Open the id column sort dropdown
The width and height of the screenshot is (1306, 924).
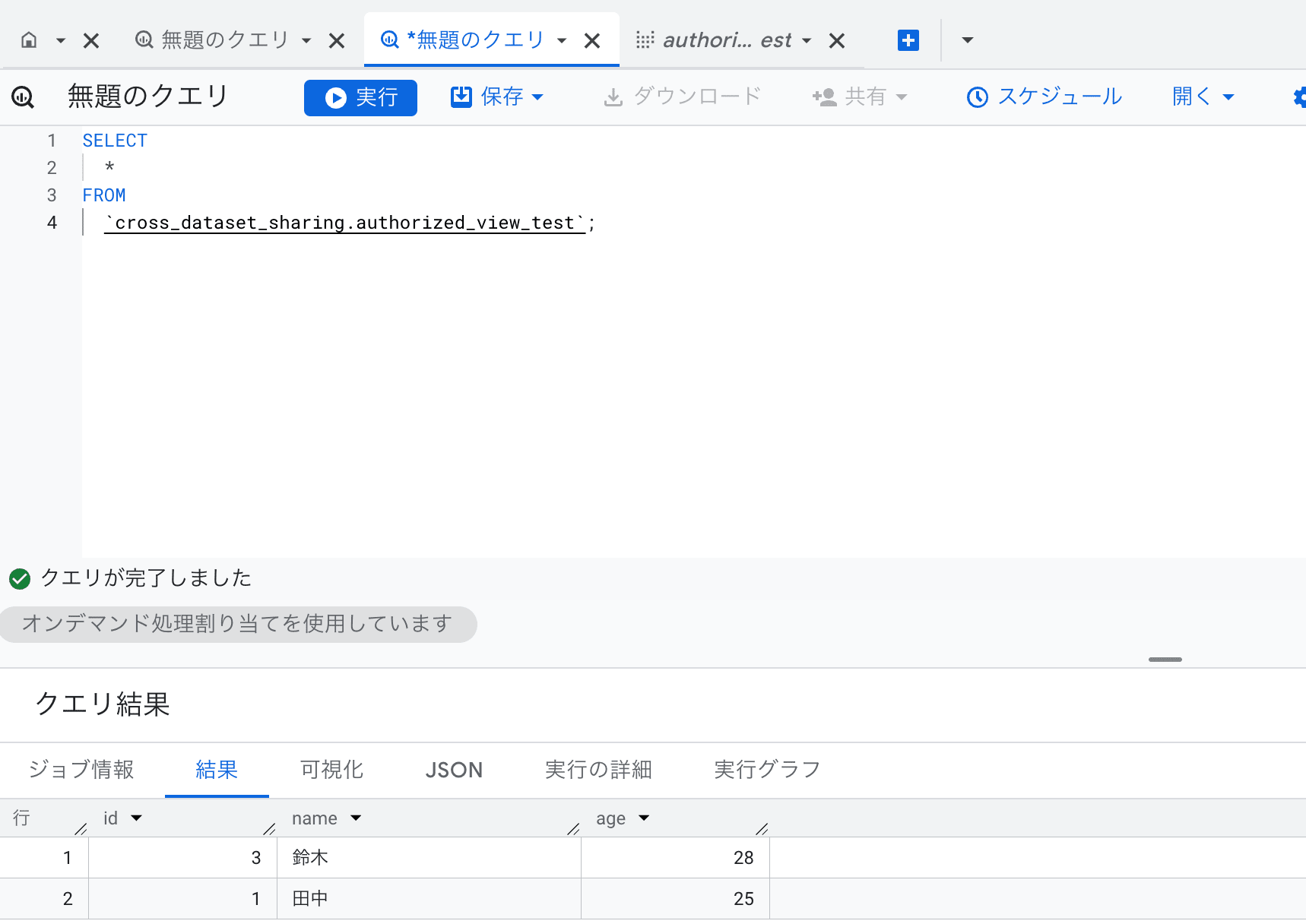click(x=137, y=818)
